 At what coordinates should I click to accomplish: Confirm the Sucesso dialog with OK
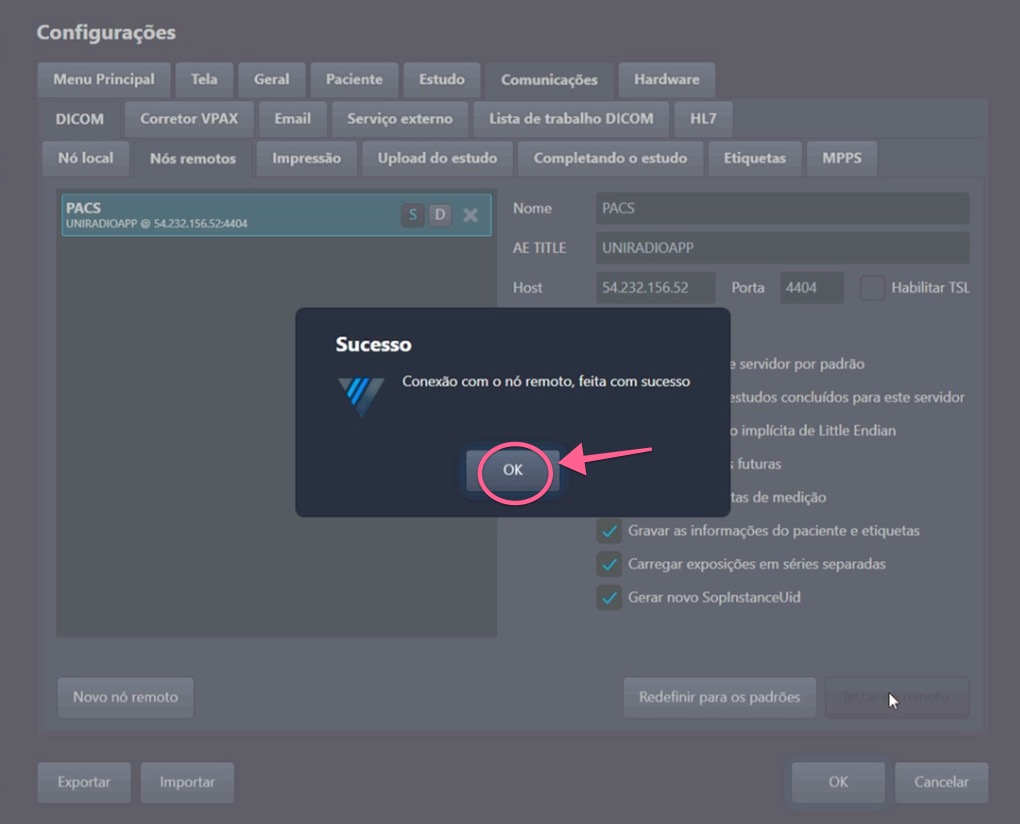(x=513, y=470)
